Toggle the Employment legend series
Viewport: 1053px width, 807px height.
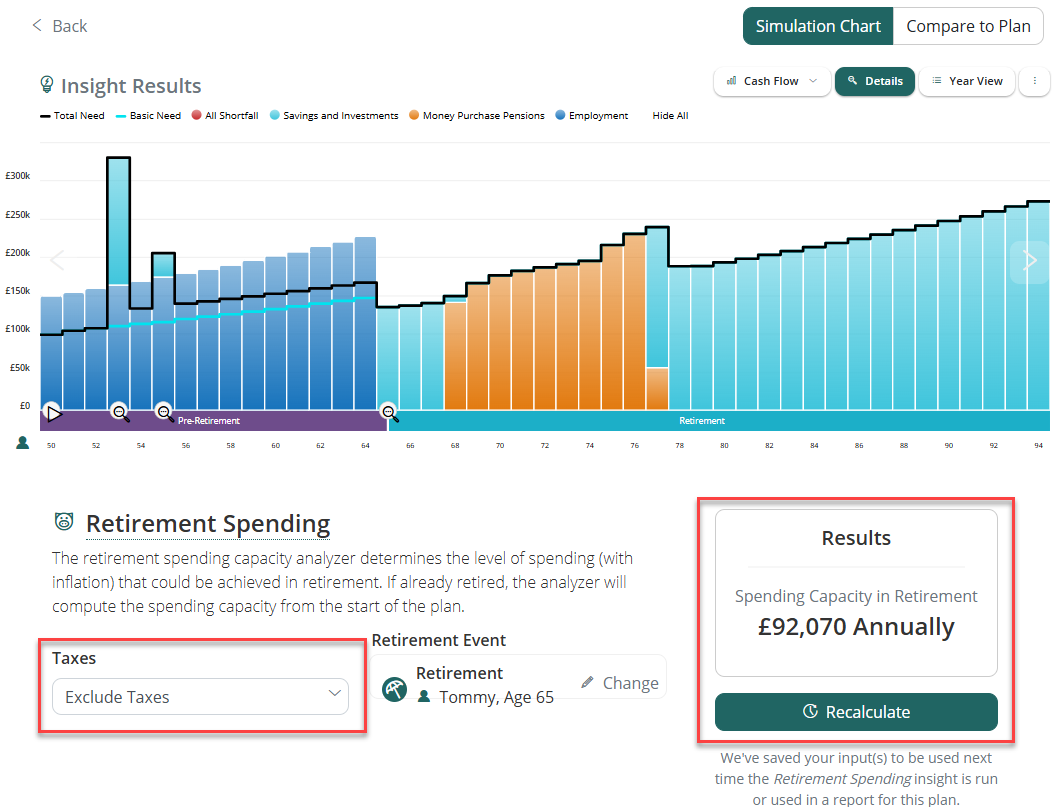point(591,116)
